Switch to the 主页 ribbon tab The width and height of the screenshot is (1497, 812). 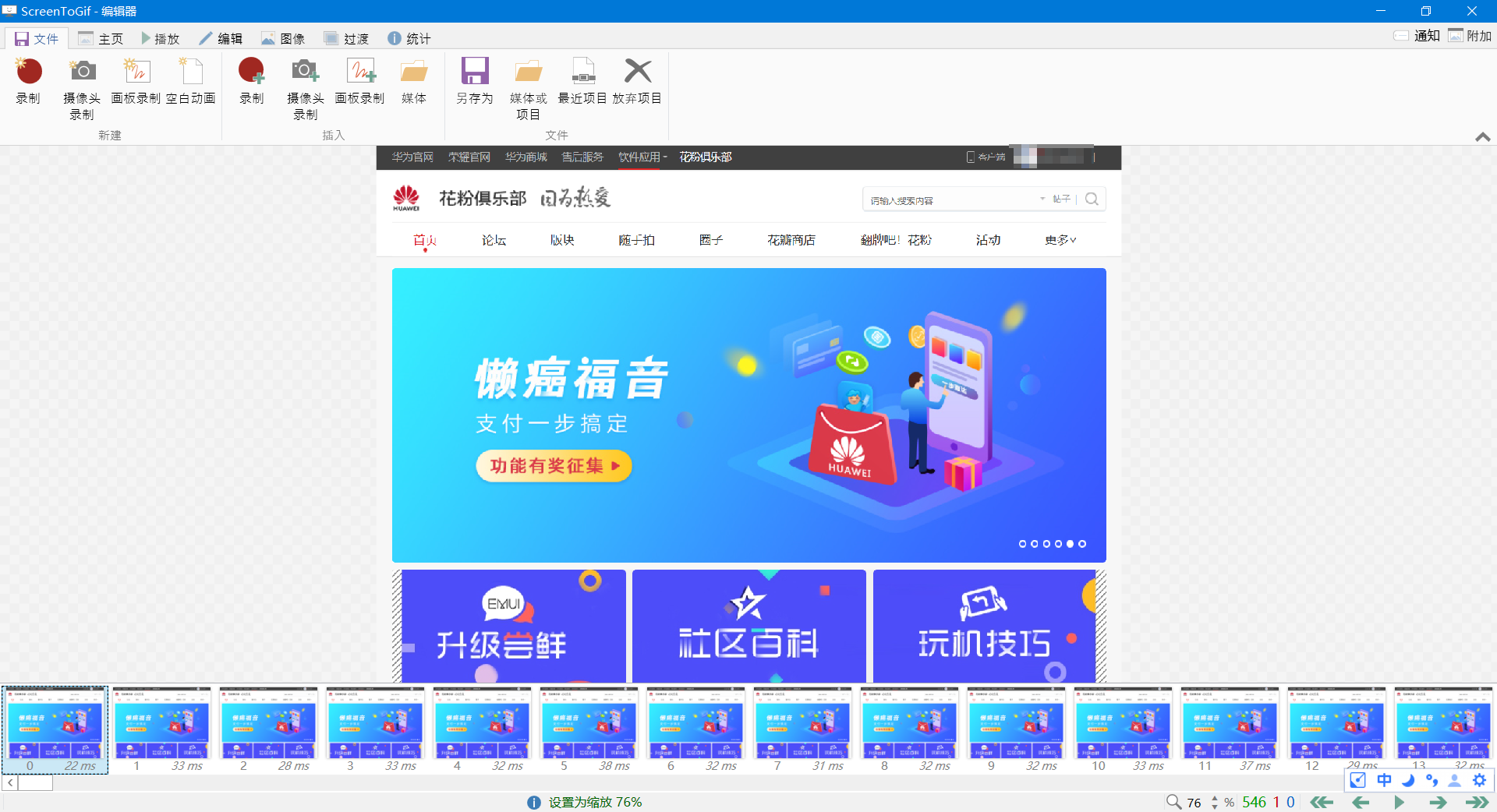click(x=101, y=38)
